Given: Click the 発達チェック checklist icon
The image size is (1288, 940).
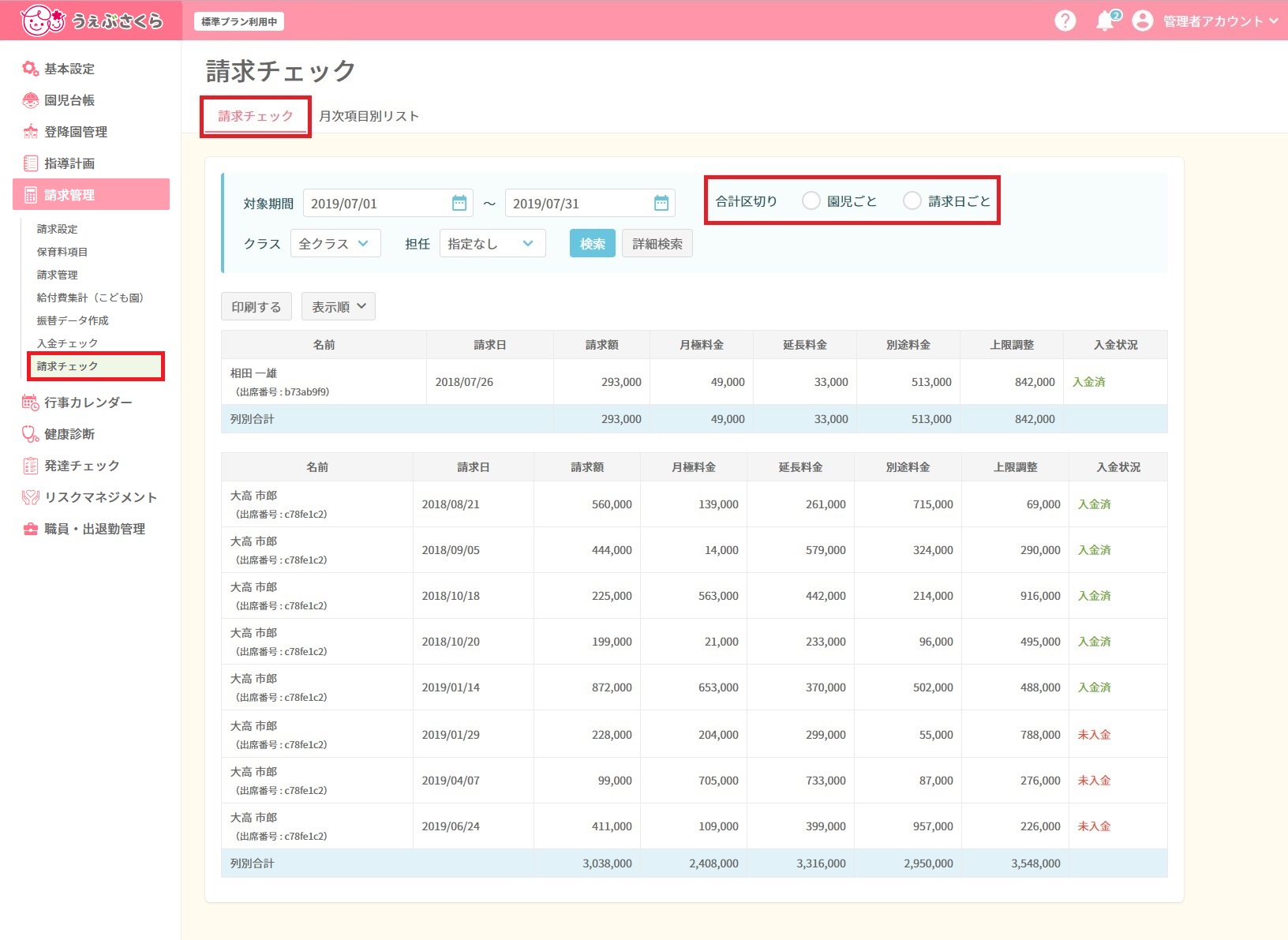Looking at the screenshot, I should pyautogui.click(x=30, y=466).
